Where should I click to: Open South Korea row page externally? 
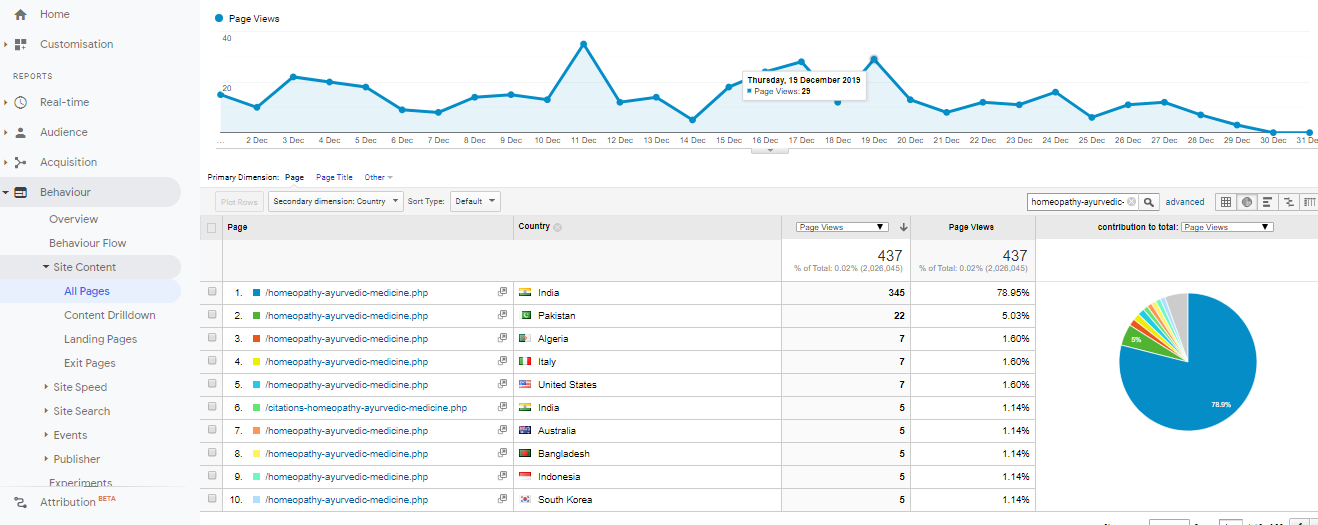click(502, 500)
